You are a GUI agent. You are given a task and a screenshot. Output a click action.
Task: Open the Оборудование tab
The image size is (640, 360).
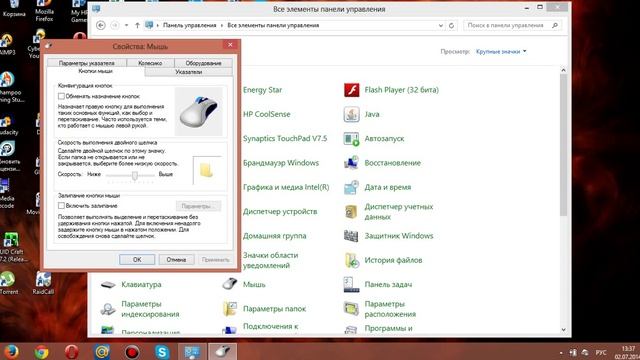coord(203,63)
